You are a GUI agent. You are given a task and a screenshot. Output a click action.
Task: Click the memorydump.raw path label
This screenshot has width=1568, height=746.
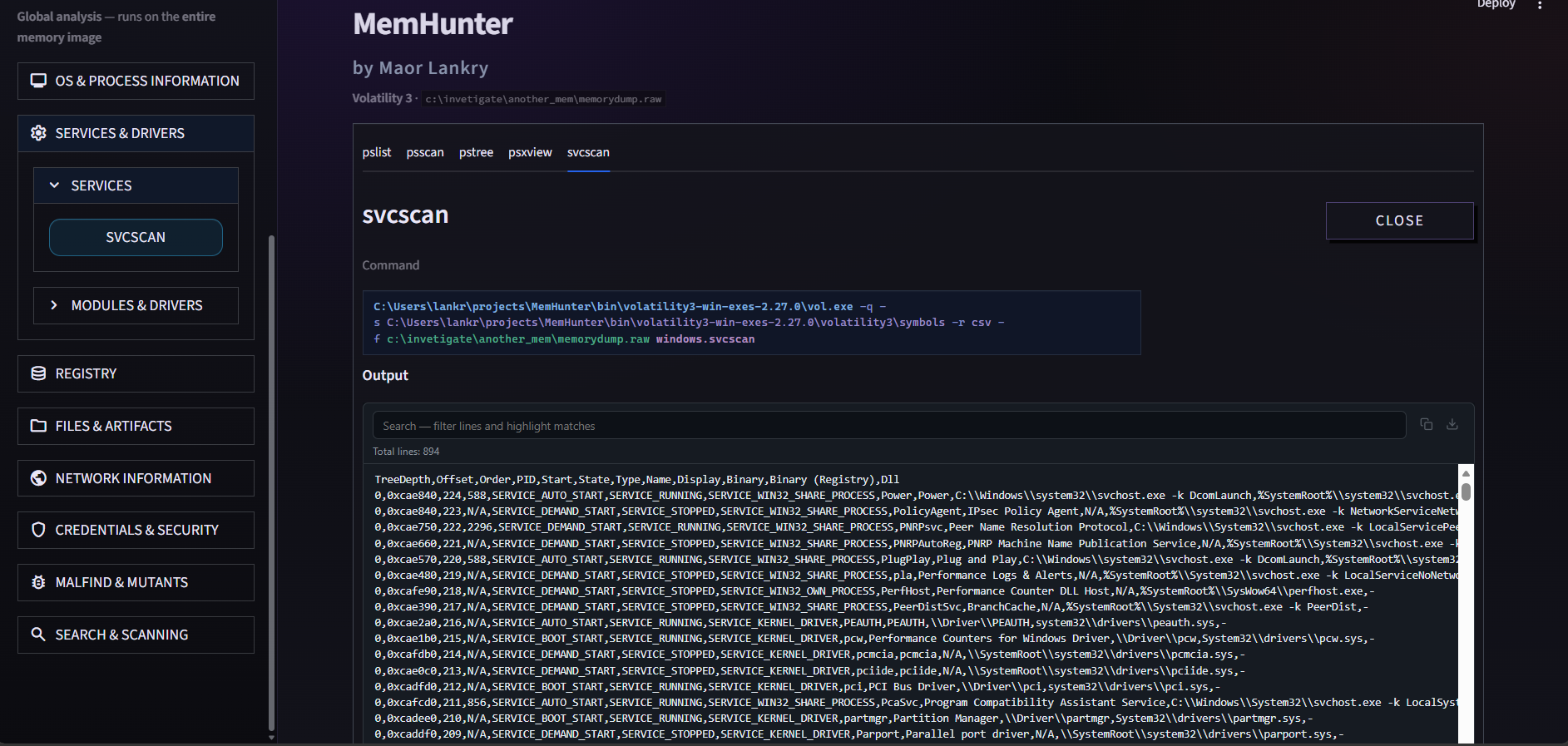(x=543, y=99)
